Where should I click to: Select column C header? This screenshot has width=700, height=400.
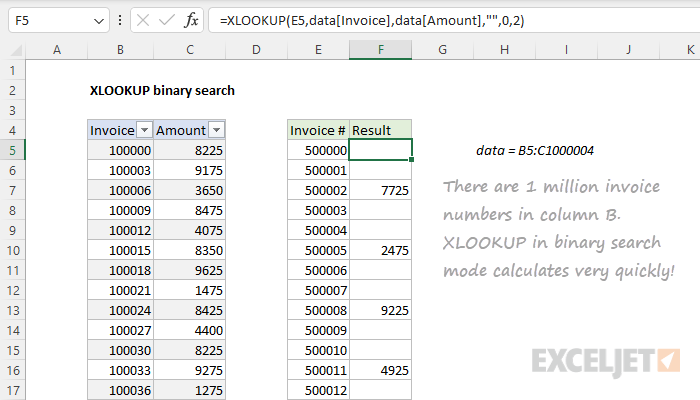pyautogui.click(x=190, y=50)
